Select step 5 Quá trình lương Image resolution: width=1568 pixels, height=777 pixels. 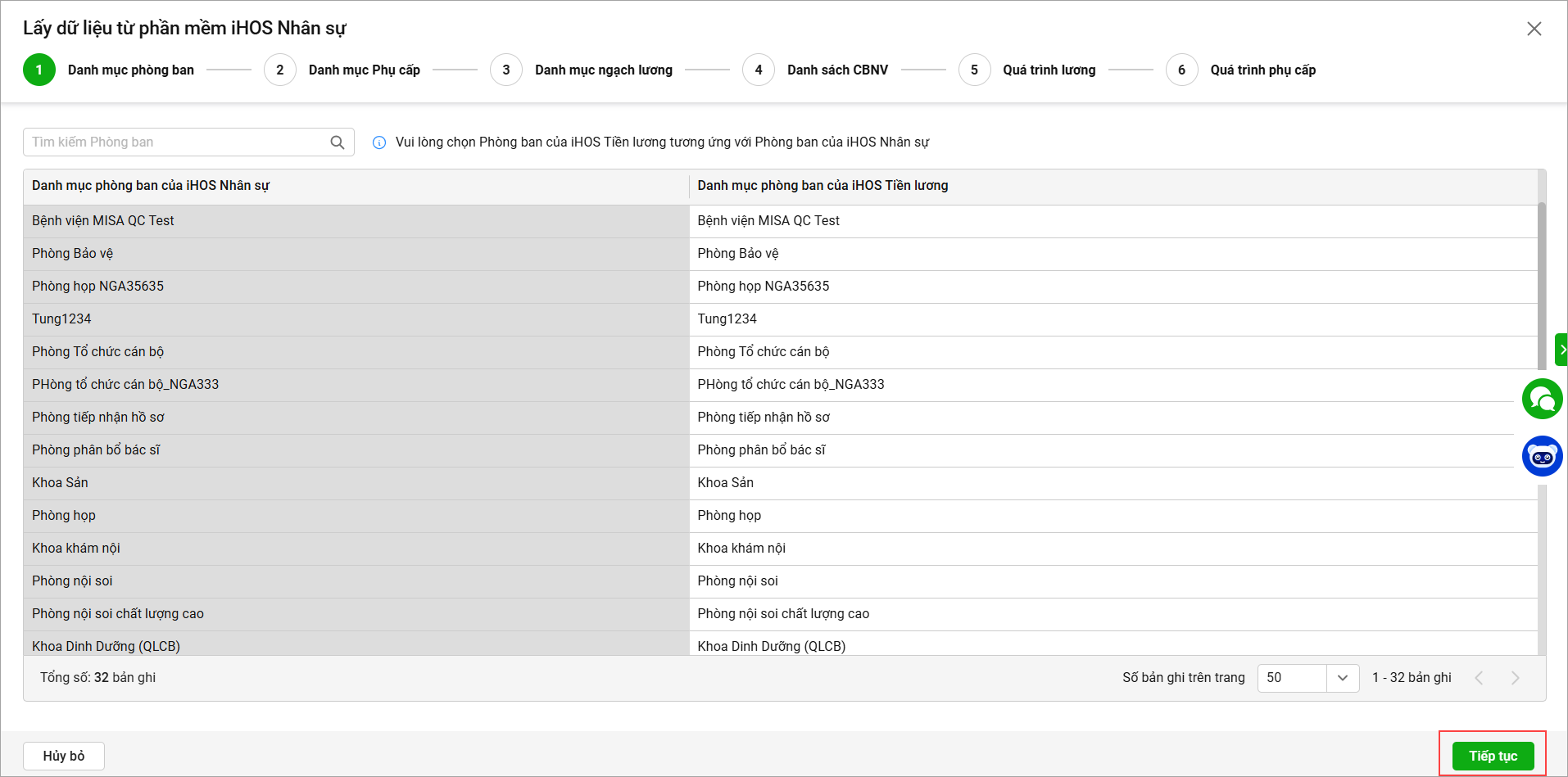(x=1027, y=70)
